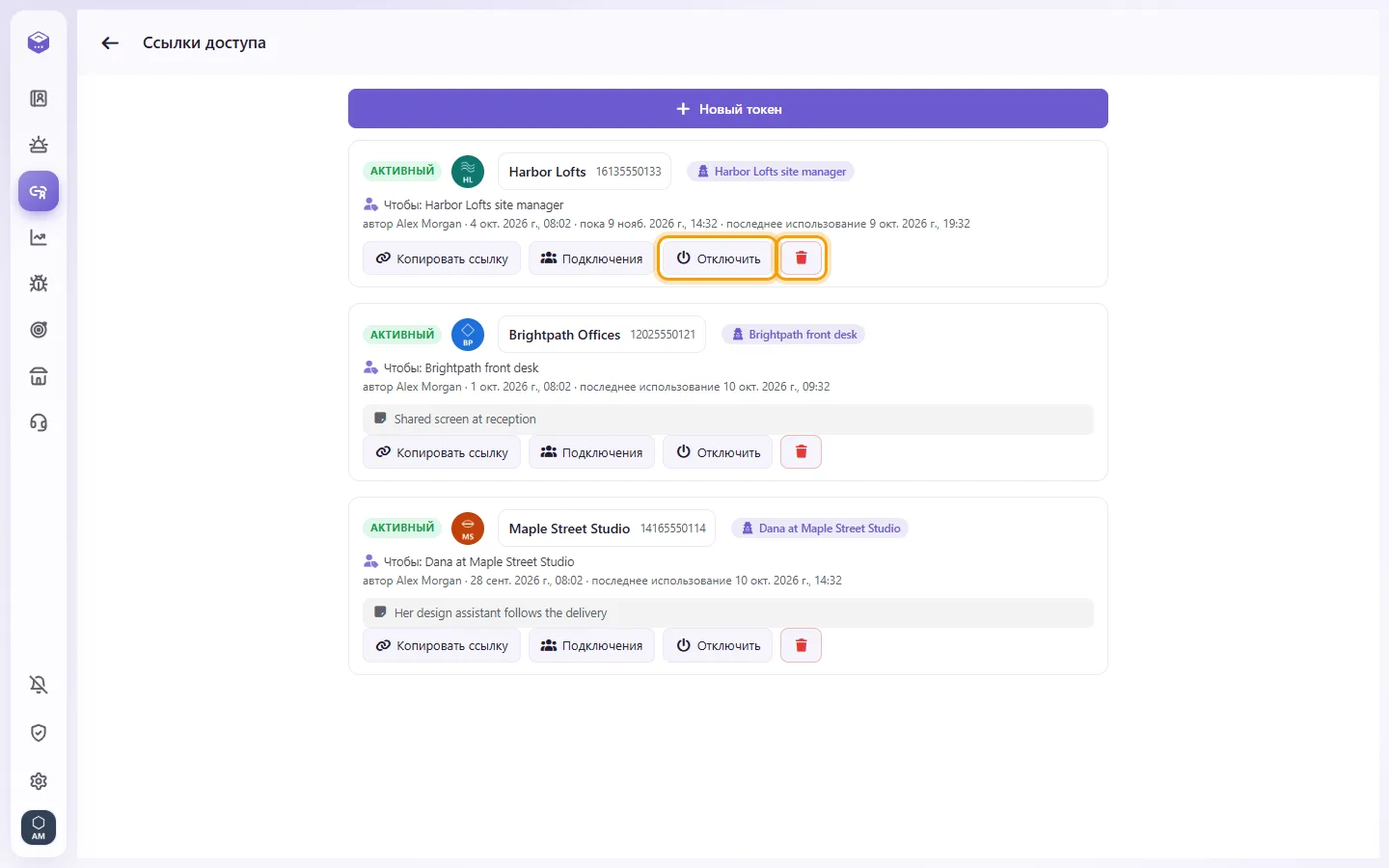Click the muted bell notifications icon

coord(39,685)
